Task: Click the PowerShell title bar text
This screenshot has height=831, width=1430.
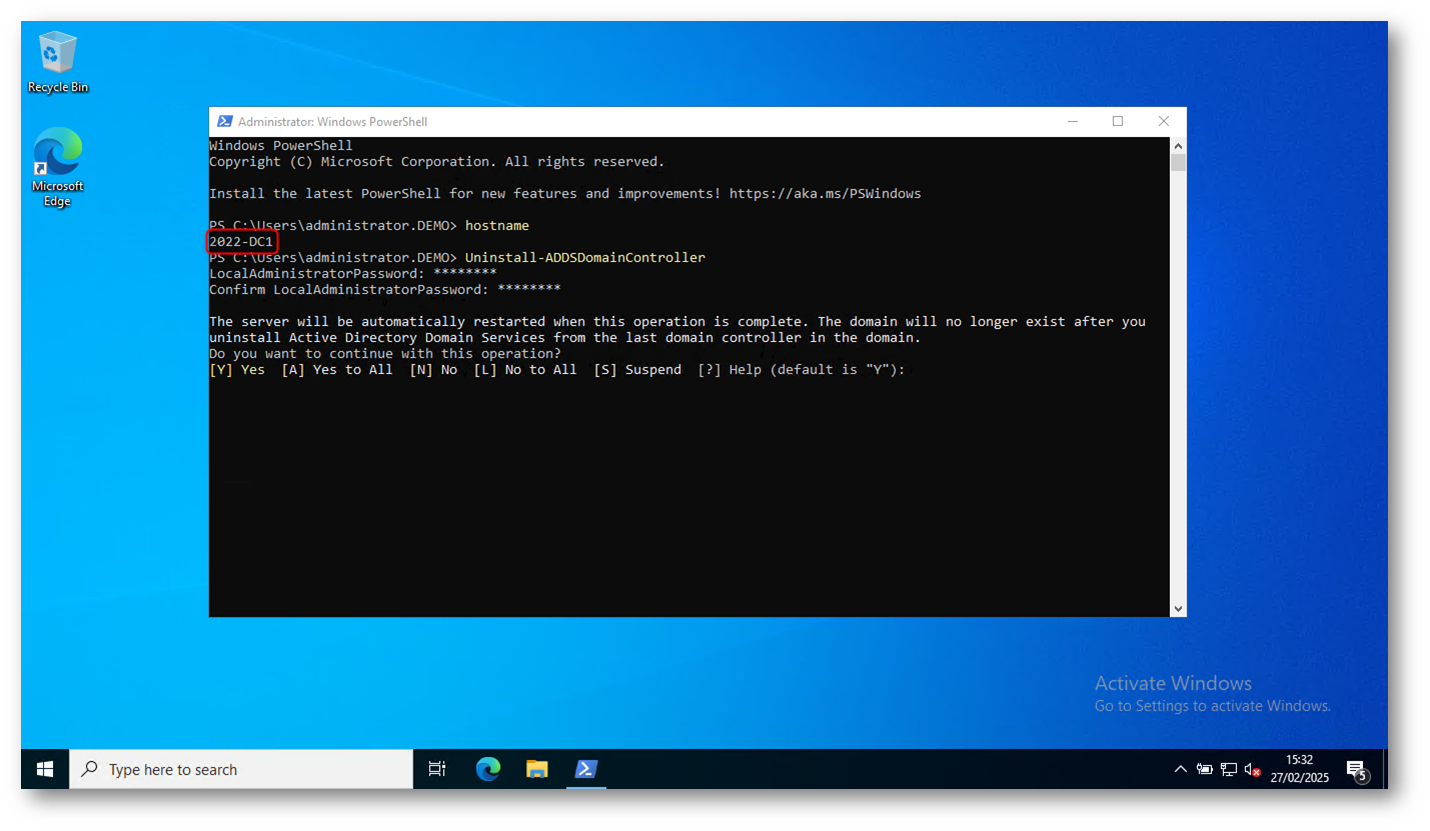Action: point(332,122)
